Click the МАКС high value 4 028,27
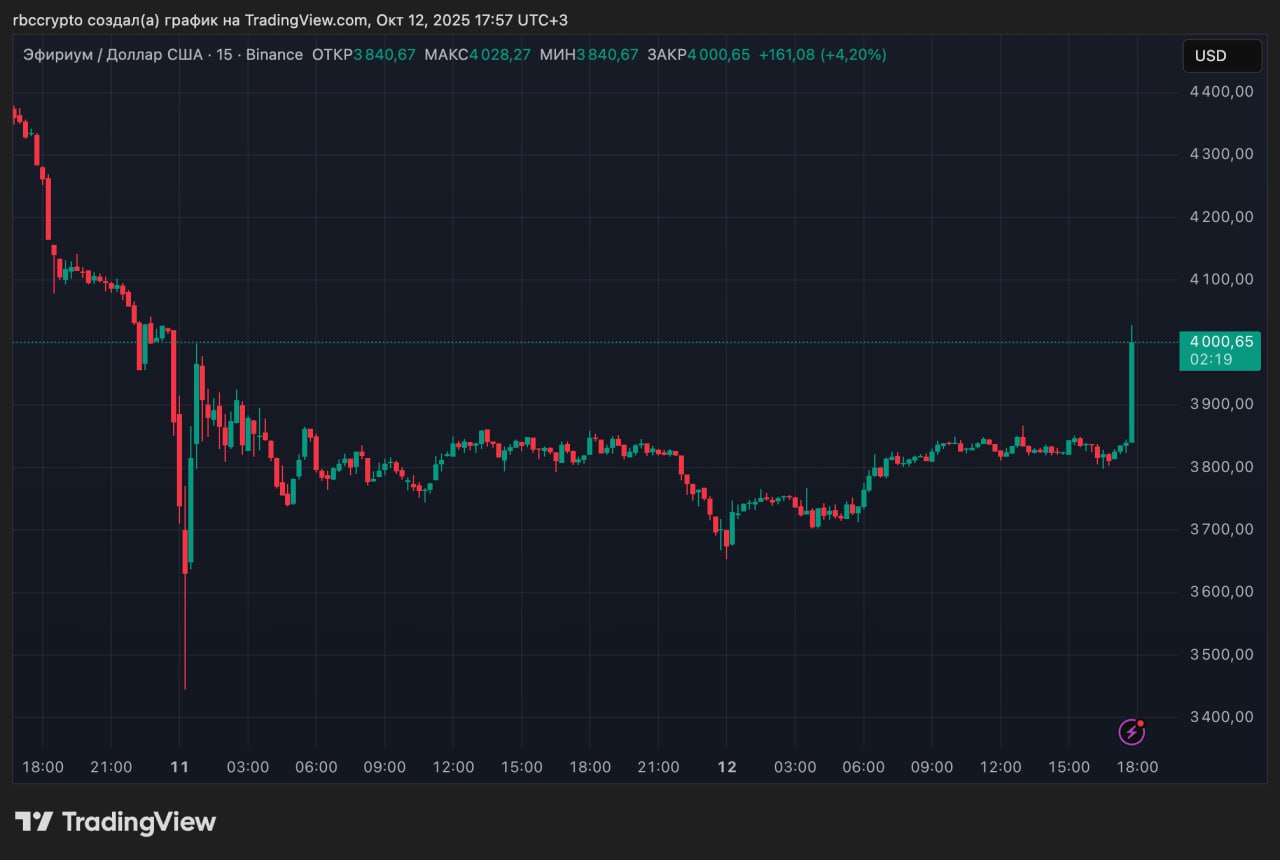The height and width of the screenshot is (860, 1280). tap(499, 55)
